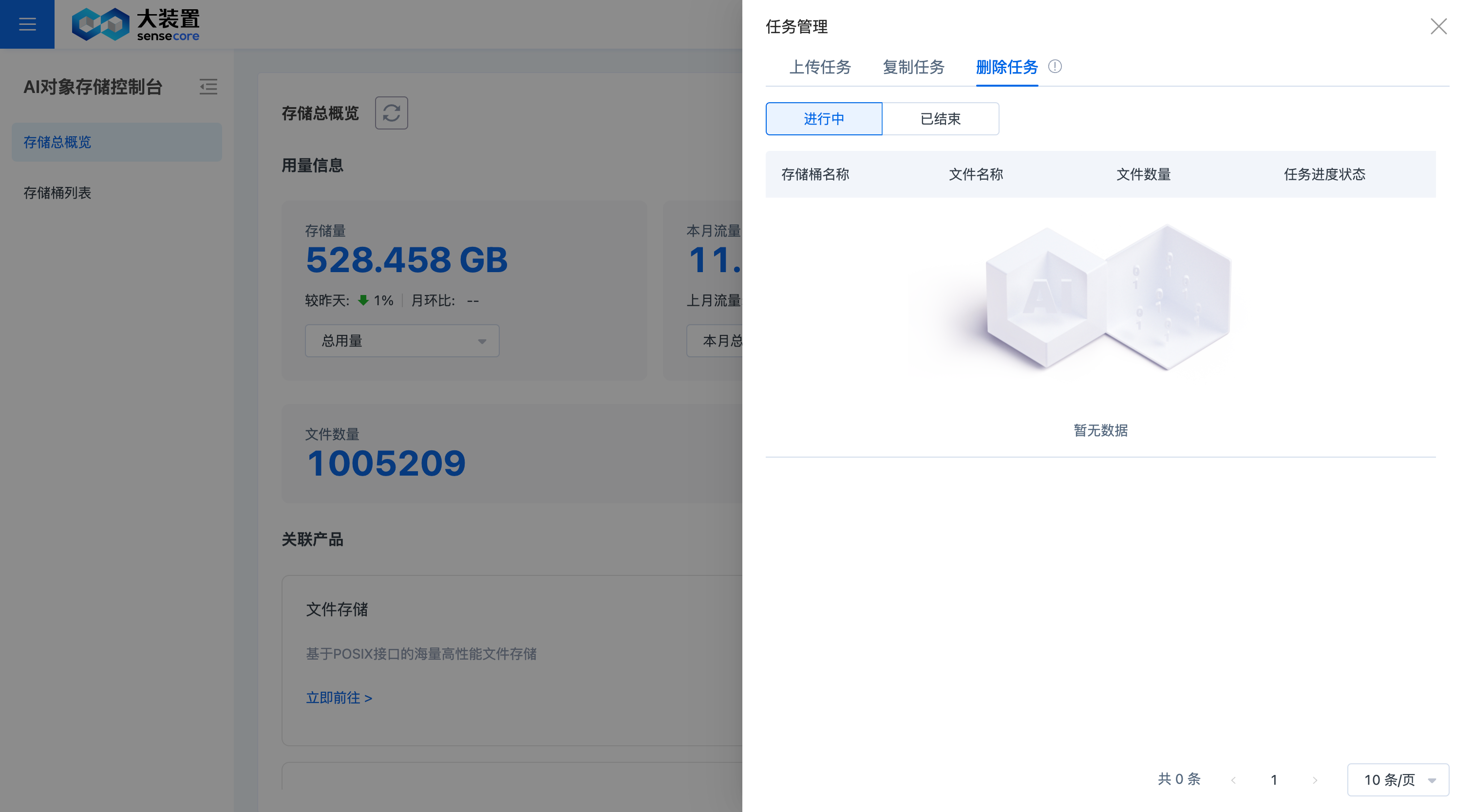Screen dimensions: 1473x812
Task: Click info icon beside 删除任务
Action: pos(1055,67)
